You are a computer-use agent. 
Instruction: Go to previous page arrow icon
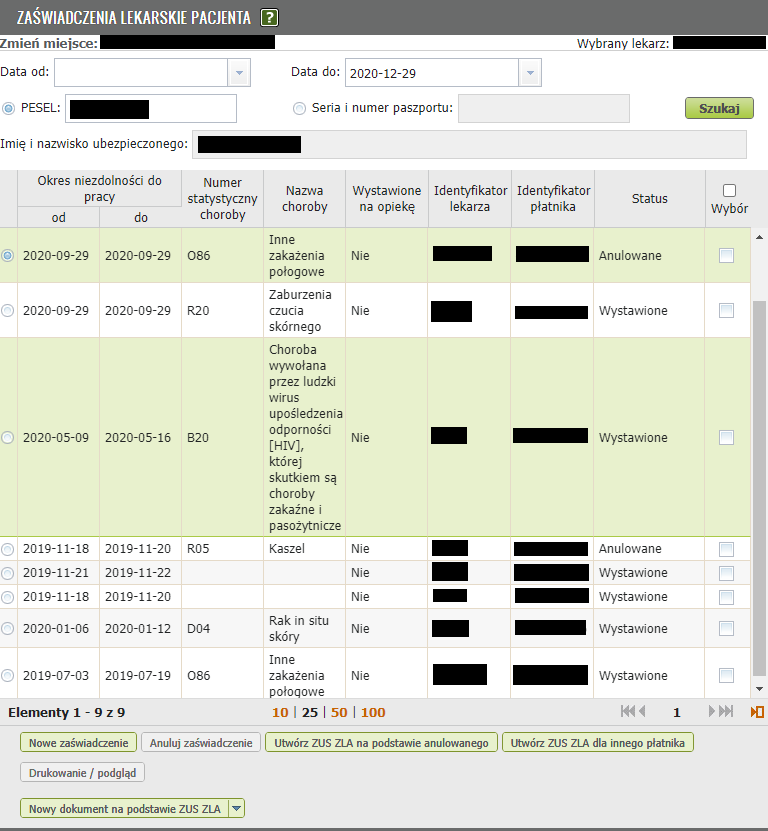(642, 711)
